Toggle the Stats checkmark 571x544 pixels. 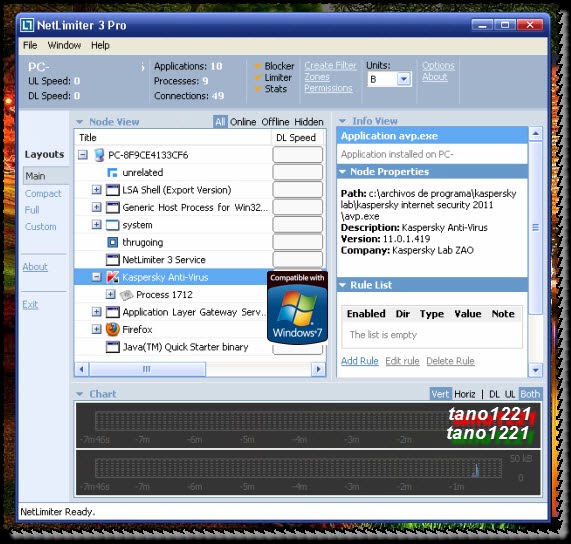click(x=258, y=89)
